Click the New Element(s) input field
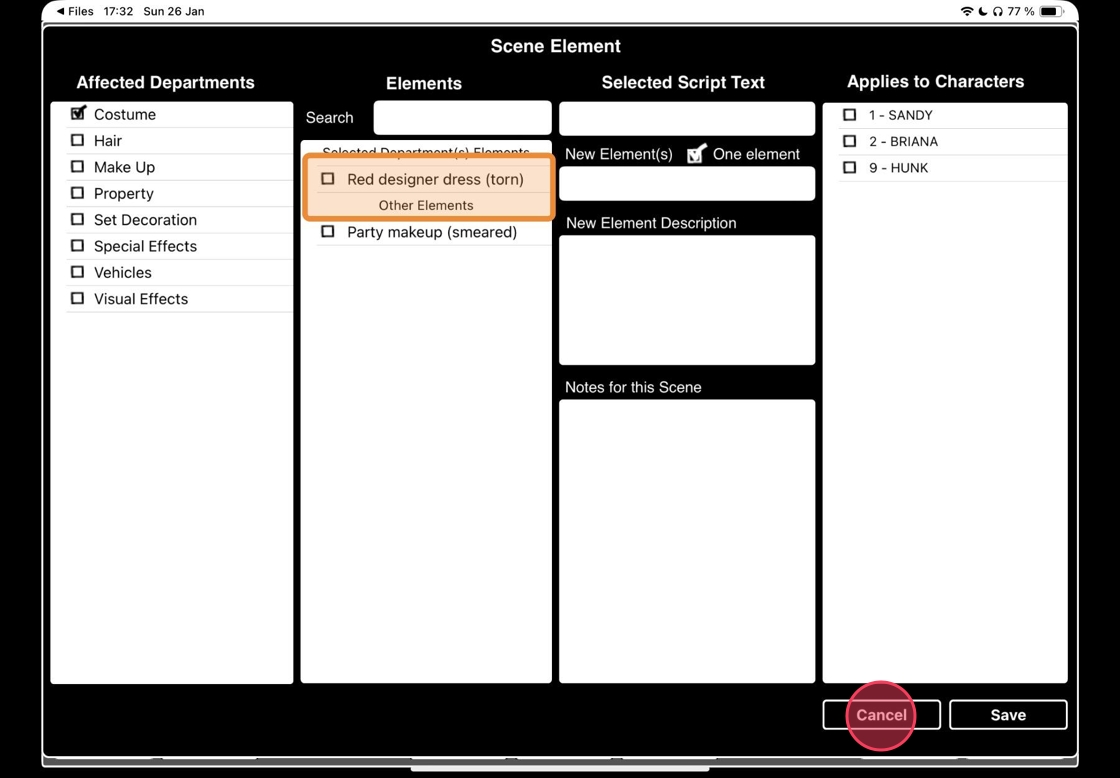The width and height of the screenshot is (1120, 778). 686,184
